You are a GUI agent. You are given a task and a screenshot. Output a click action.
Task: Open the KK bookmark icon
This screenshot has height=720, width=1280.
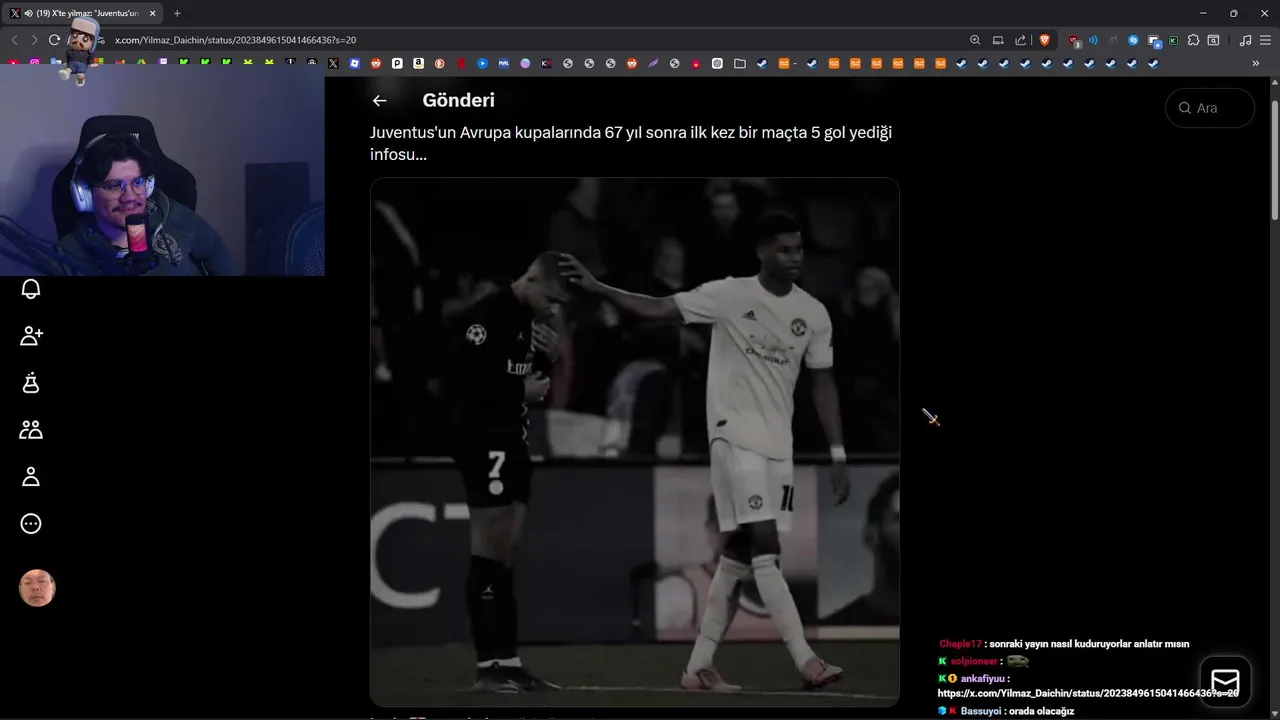pyautogui.click(x=546, y=63)
